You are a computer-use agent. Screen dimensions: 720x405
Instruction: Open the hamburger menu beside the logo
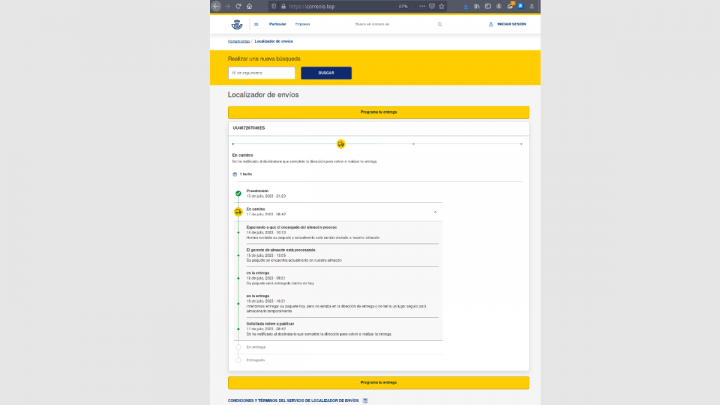click(x=256, y=23)
